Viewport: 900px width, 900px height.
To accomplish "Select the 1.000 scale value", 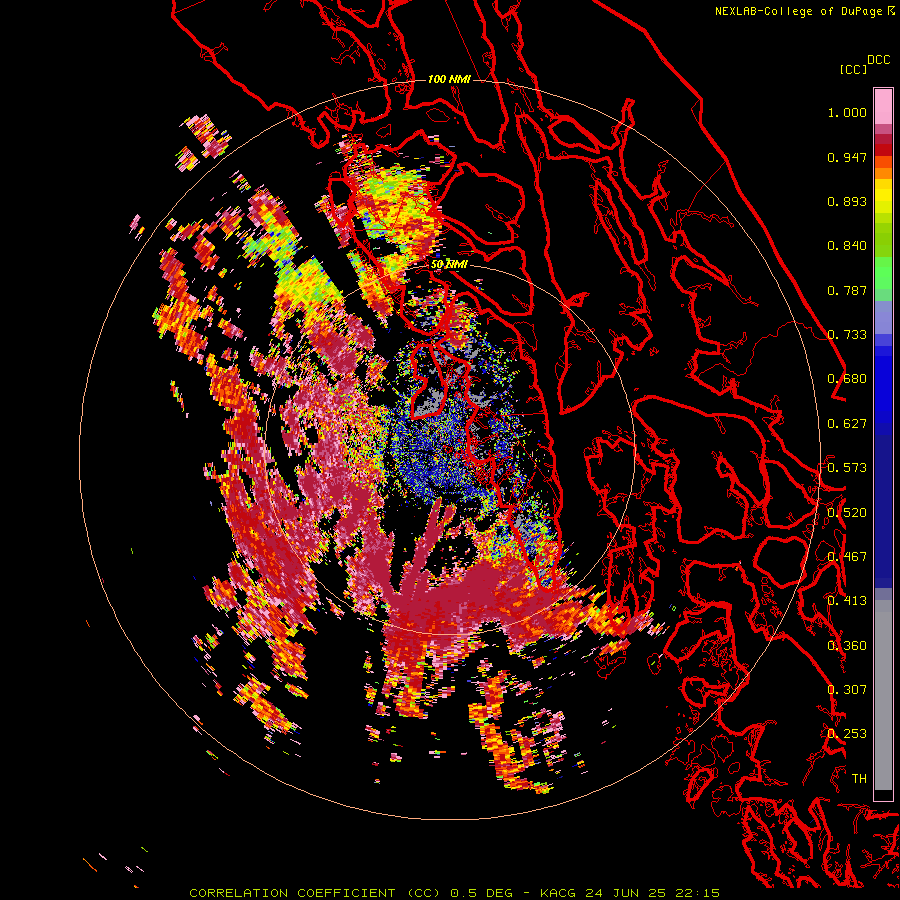I will [x=847, y=112].
